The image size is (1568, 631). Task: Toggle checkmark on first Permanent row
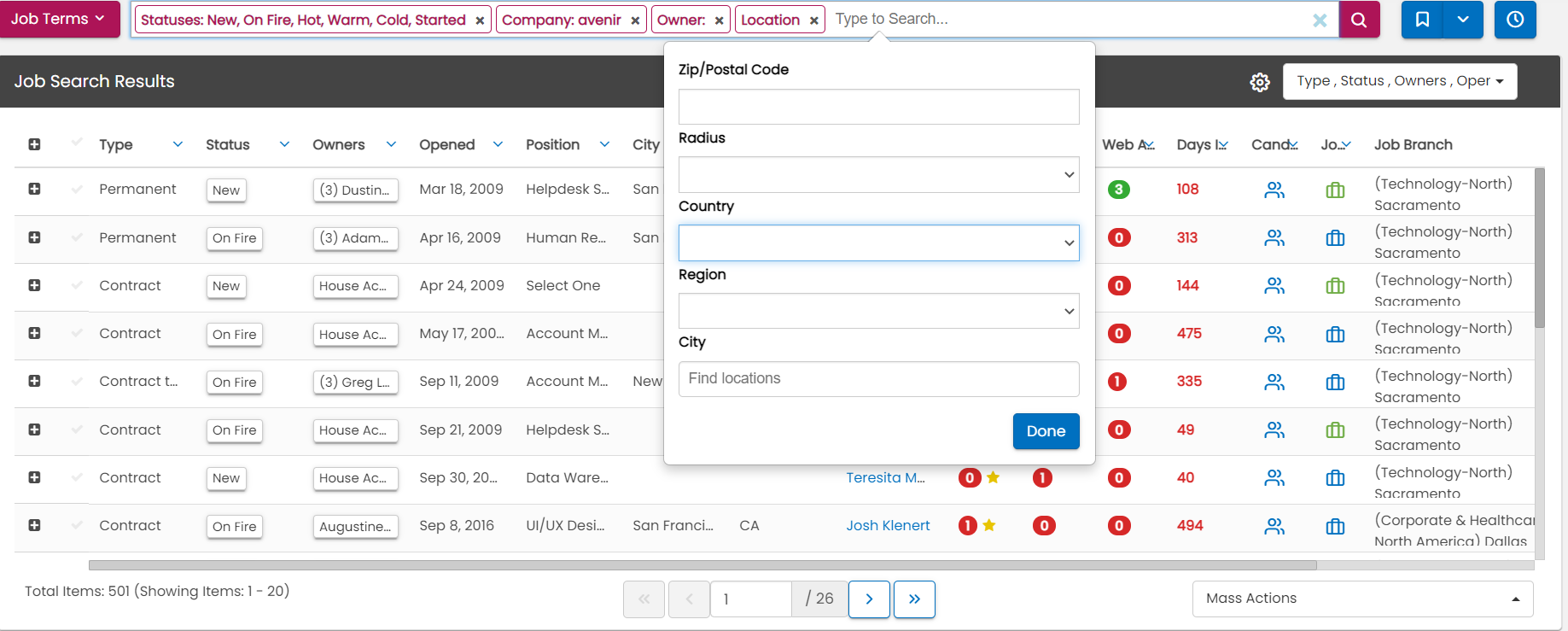pyautogui.click(x=78, y=189)
